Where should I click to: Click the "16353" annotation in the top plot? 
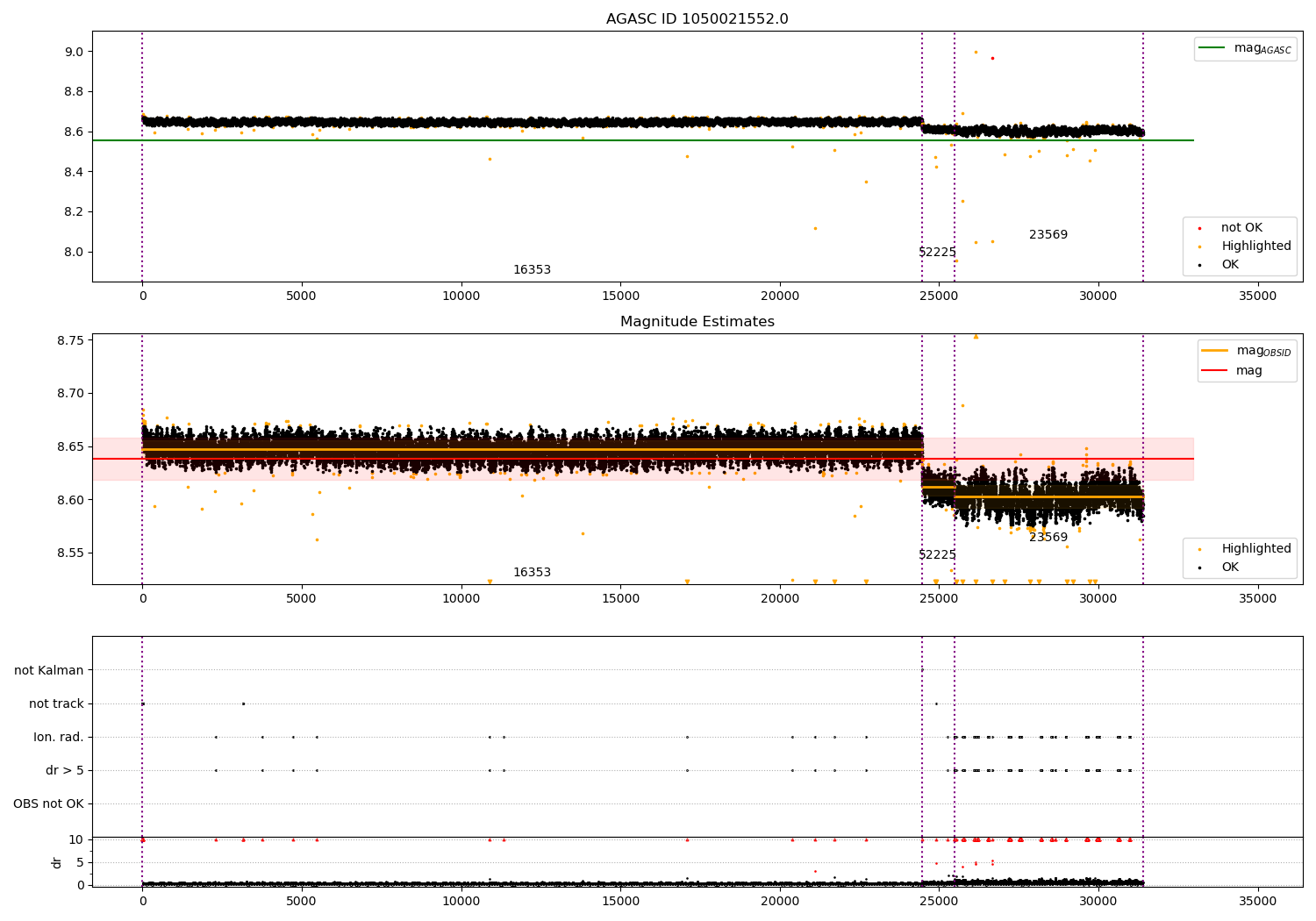(532, 270)
